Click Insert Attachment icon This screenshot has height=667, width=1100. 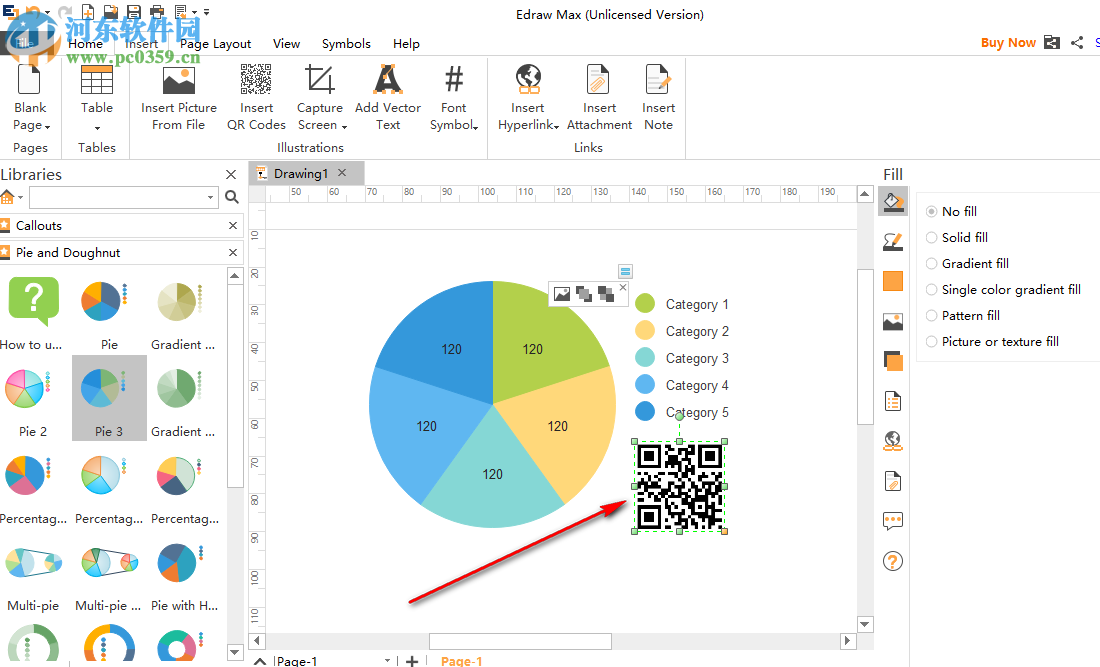[x=598, y=79]
